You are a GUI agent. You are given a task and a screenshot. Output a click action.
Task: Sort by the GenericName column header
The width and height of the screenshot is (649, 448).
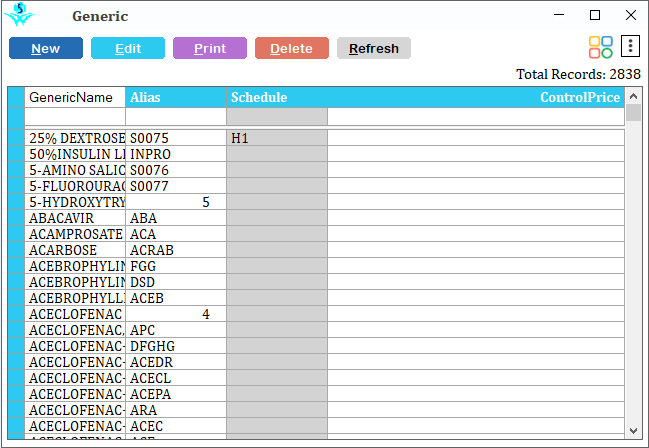[x=75, y=97]
